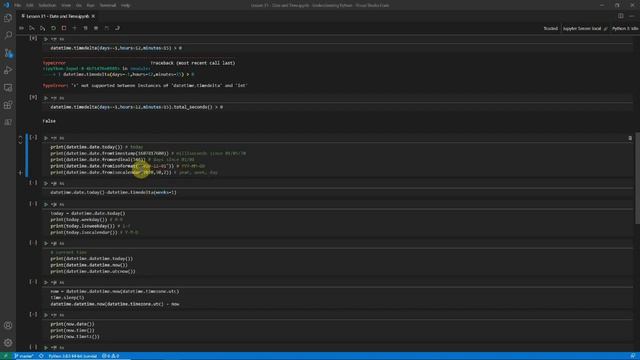Viewport: 640px width, 360px height.
Task: Open the Run and Debug view
Action: point(8,70)
